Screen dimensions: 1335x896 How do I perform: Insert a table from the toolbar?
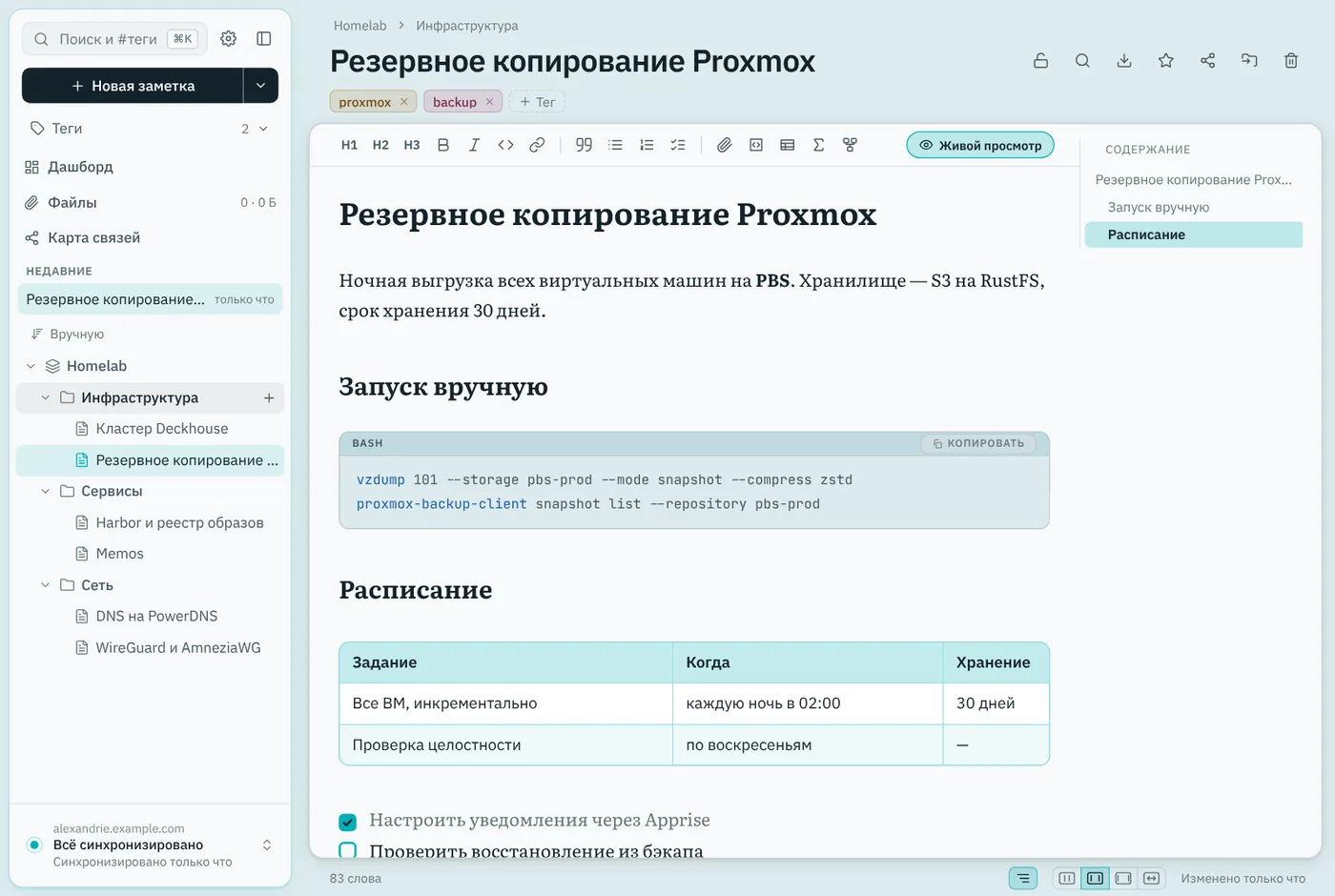788,145
